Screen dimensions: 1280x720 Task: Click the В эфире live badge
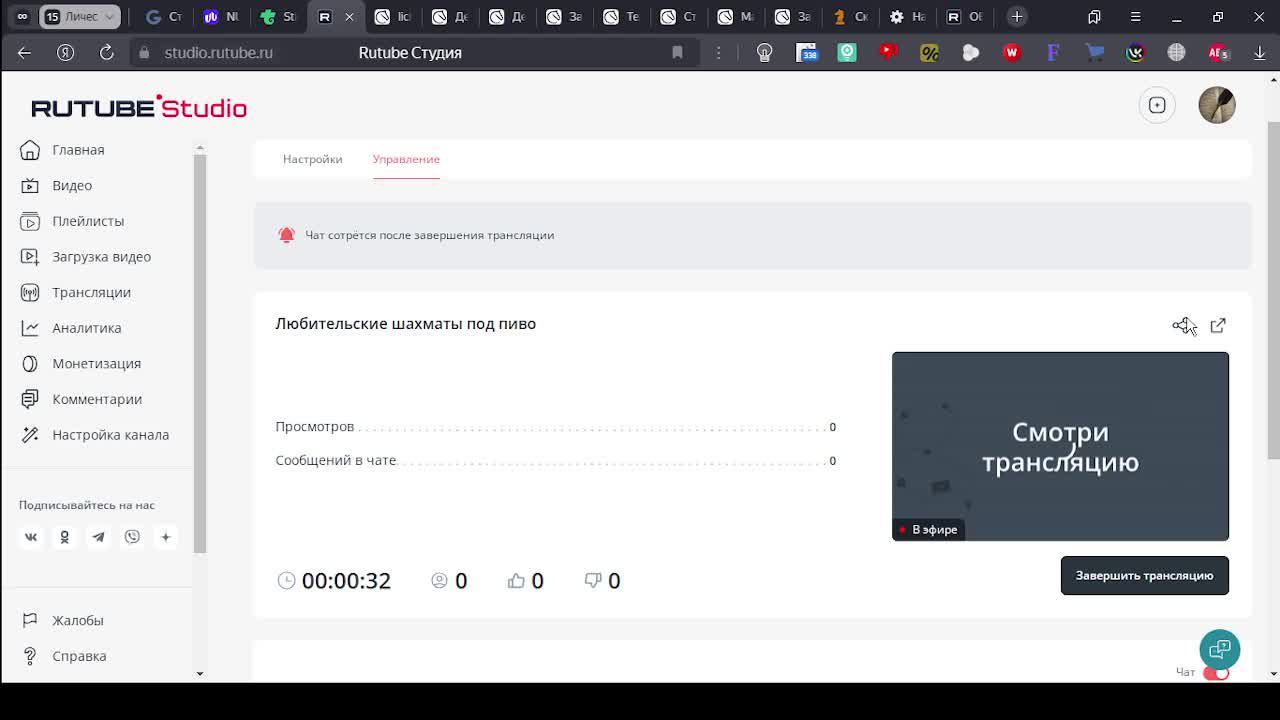click(928, 530)
